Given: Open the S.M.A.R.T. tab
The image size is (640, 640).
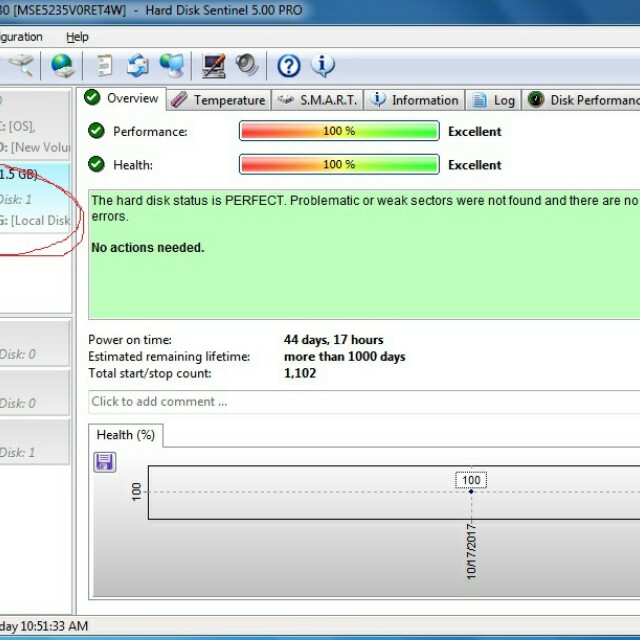Looking at the screenshot, I should 316,100.
